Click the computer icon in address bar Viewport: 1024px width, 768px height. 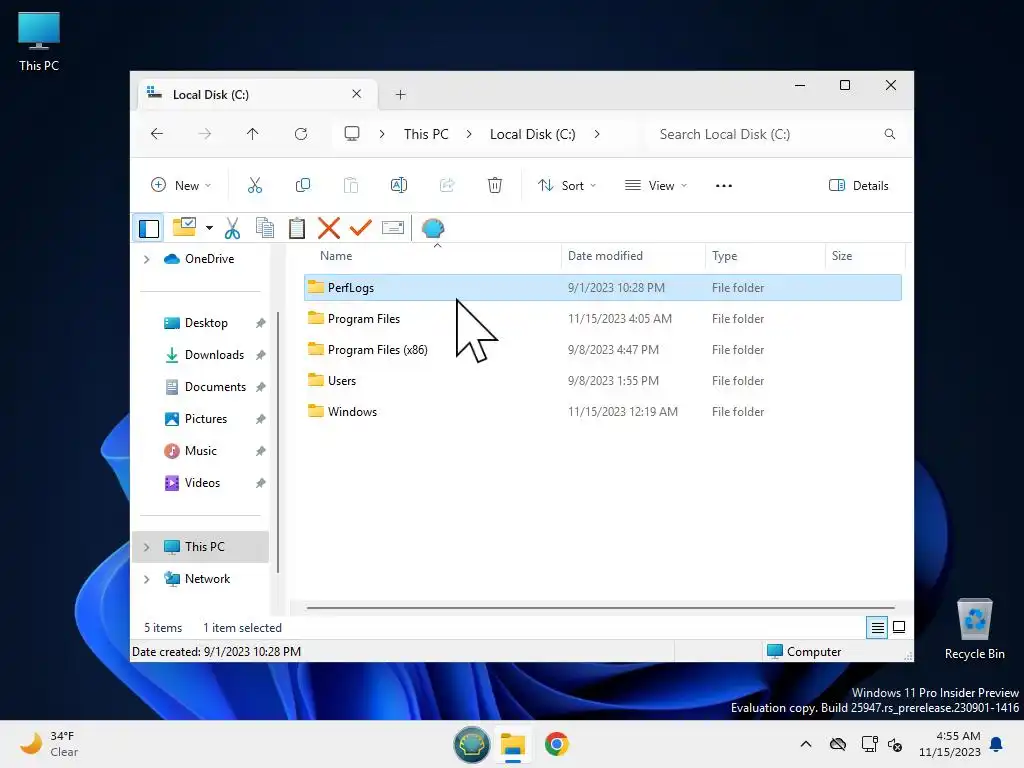pyautogui.click(x=352, y=134)
